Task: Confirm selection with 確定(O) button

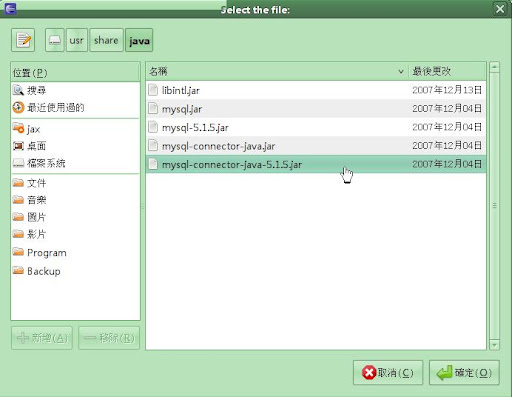Action: pyautogui.click(x=464, y=373)
